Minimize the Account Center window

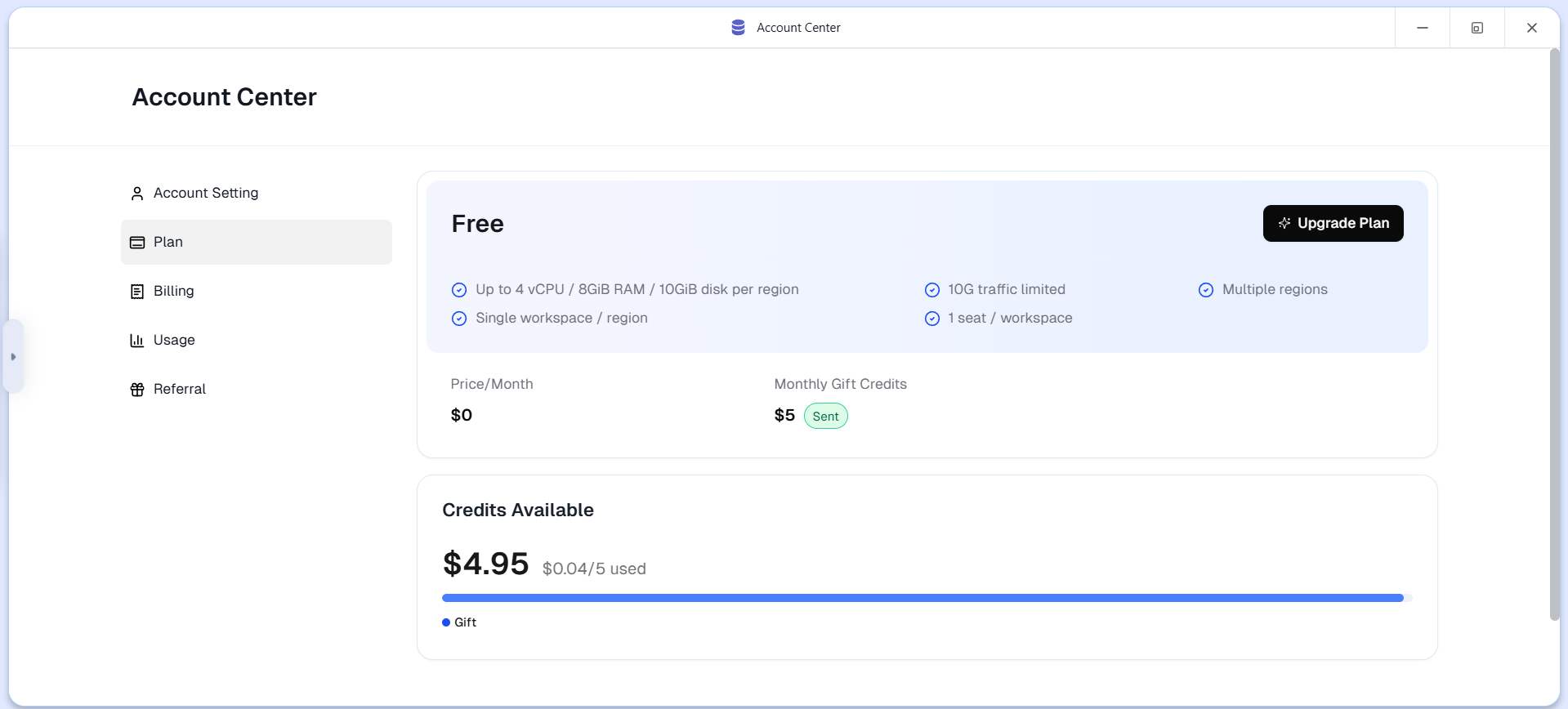[1423, 28]
